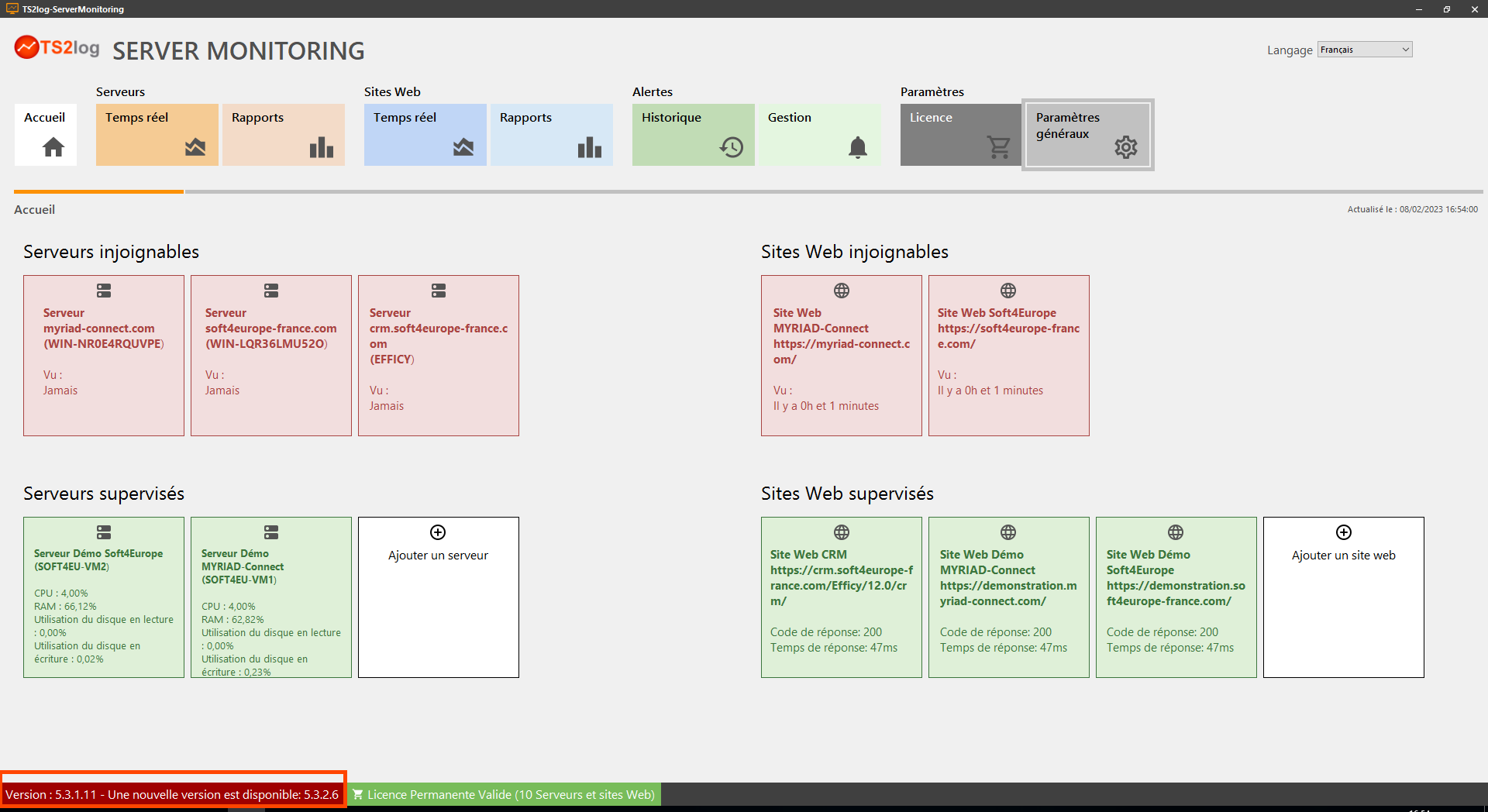Open Licence tab
The image size is (1488, 812).
961,135
